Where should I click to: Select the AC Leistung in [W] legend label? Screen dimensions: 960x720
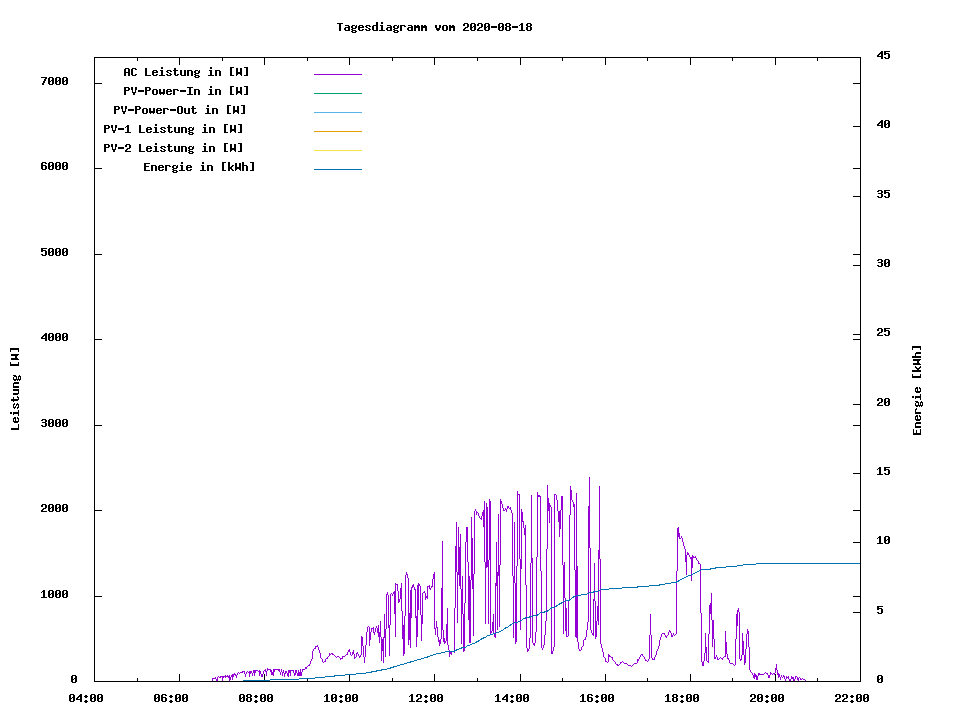pos(186,72)
